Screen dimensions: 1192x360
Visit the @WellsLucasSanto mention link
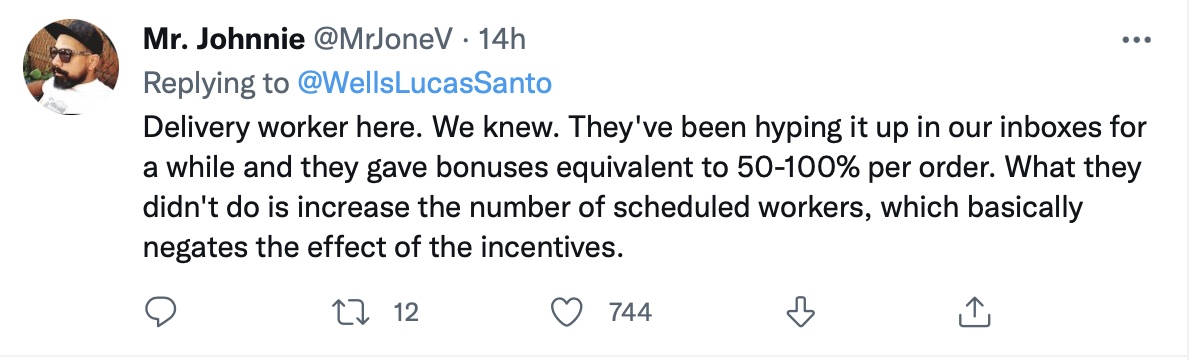(x=424, y=83)
